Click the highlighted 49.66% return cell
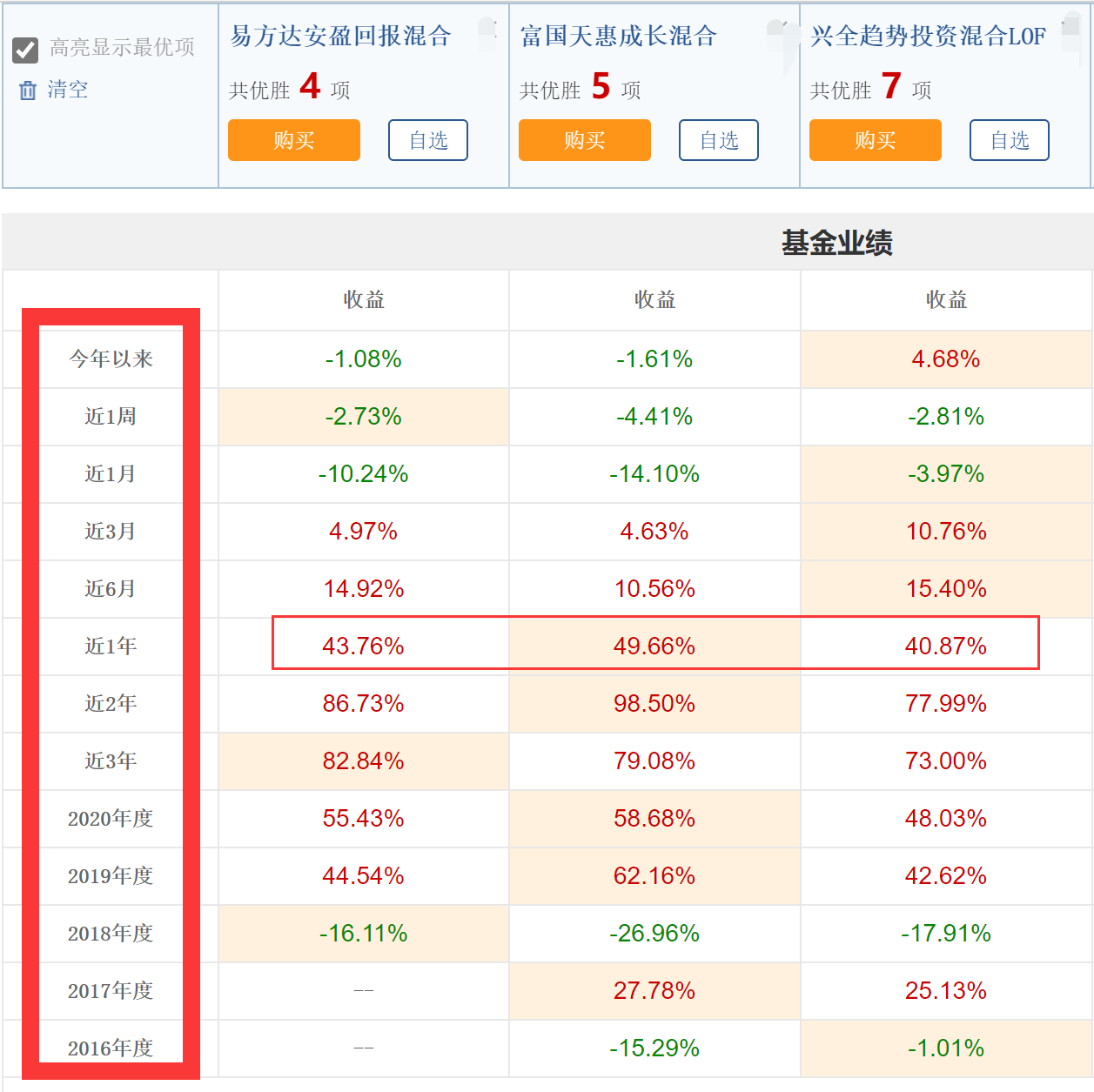1094x1092 pixels. tap(654, 646)
